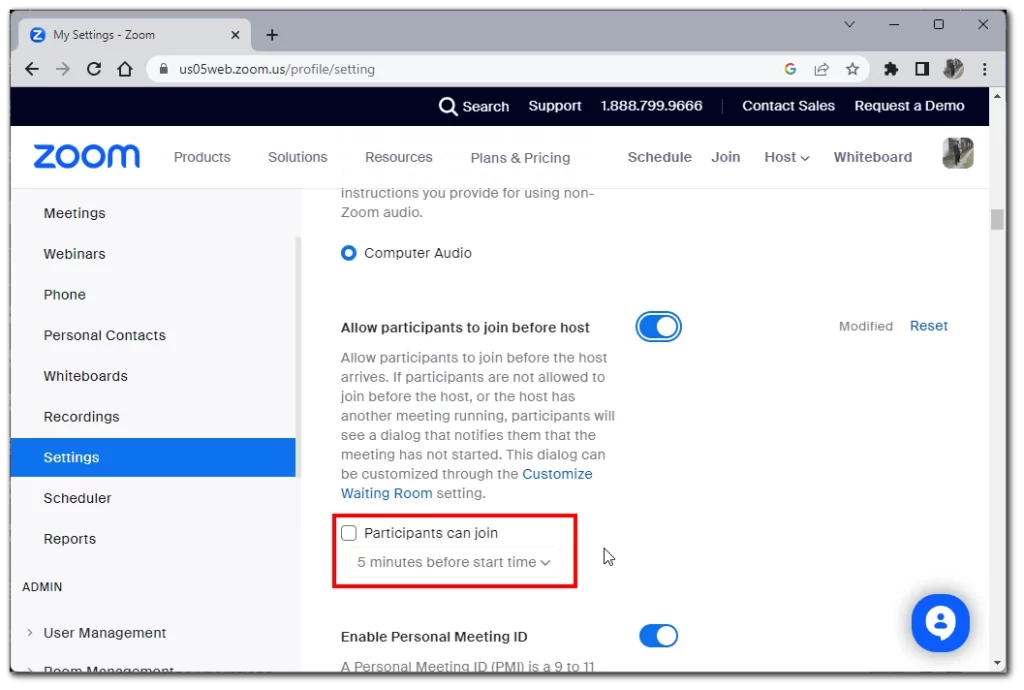Click the browser forward arrow

63,69
